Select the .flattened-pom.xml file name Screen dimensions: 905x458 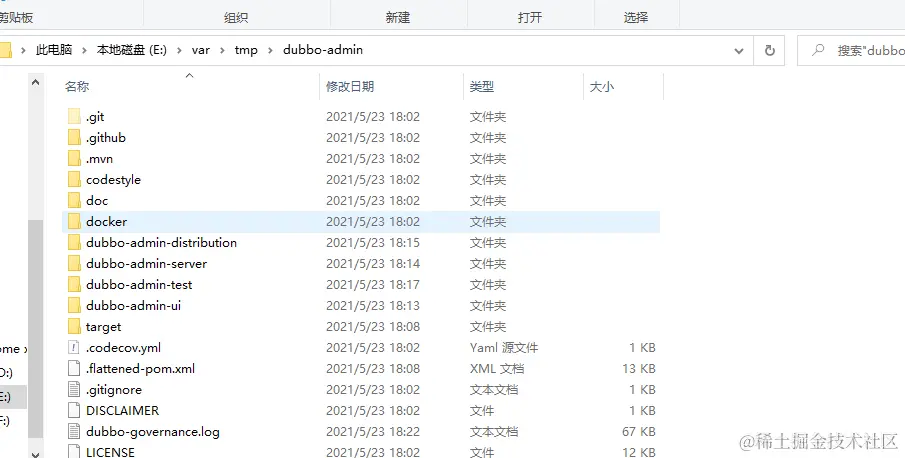pyautogui.click(x=140, y=368)
